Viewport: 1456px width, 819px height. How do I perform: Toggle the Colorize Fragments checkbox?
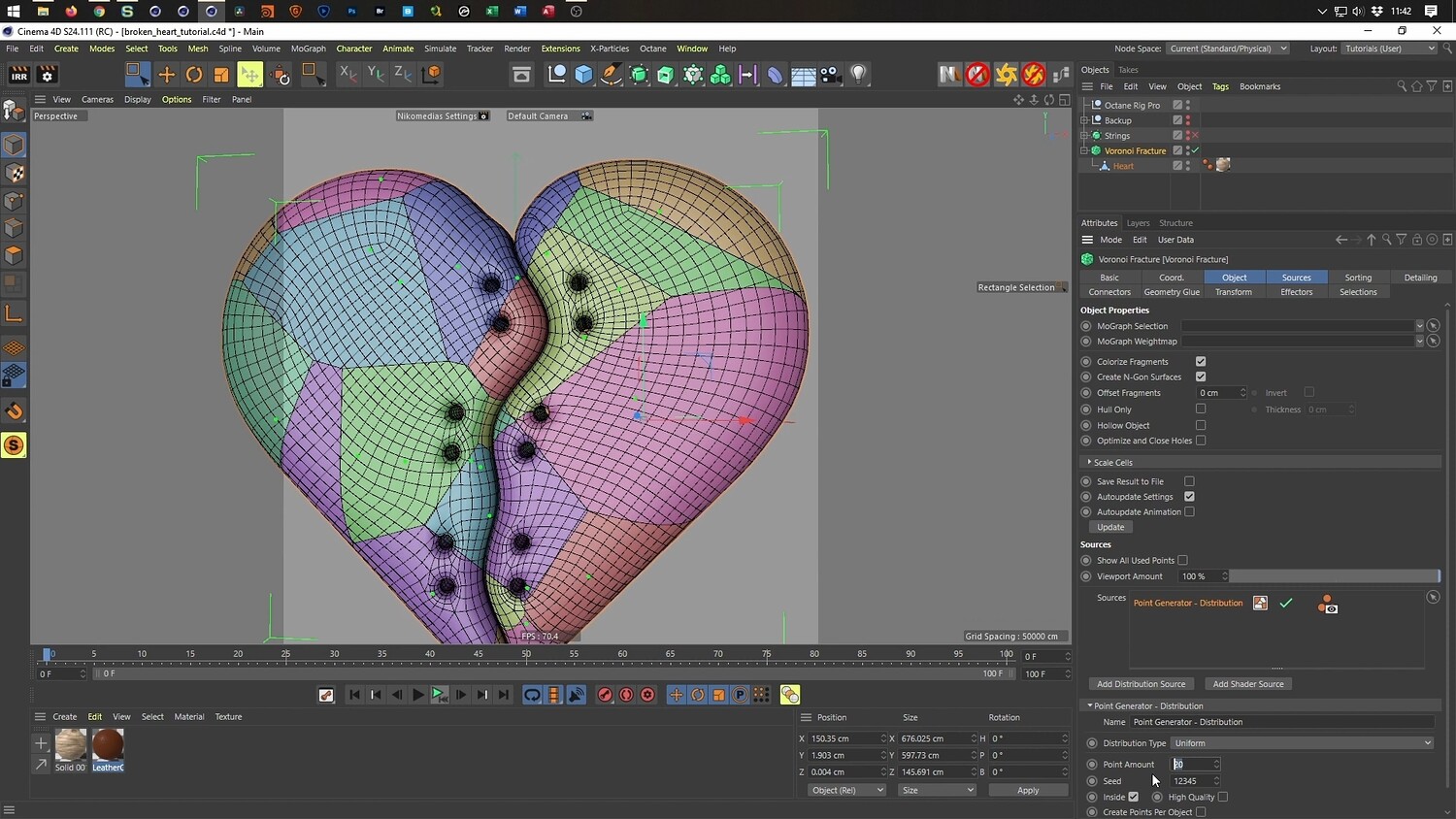coord(1201,362)
